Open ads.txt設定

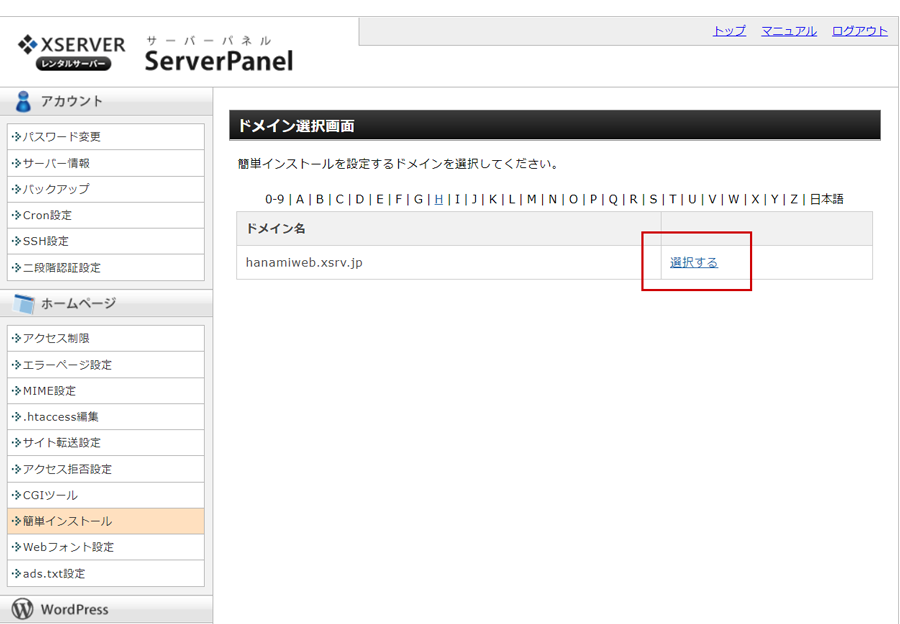(106, 573)
